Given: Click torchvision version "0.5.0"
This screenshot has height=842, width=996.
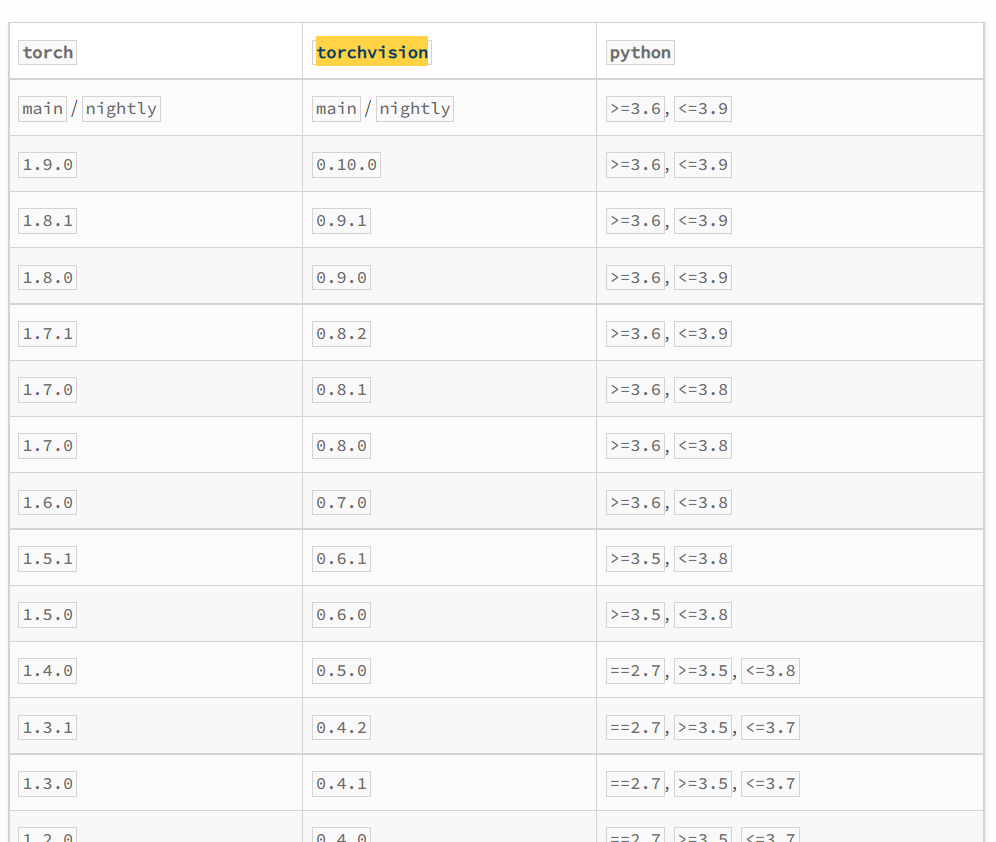Looking at the screenshot, I should point(342,671).
